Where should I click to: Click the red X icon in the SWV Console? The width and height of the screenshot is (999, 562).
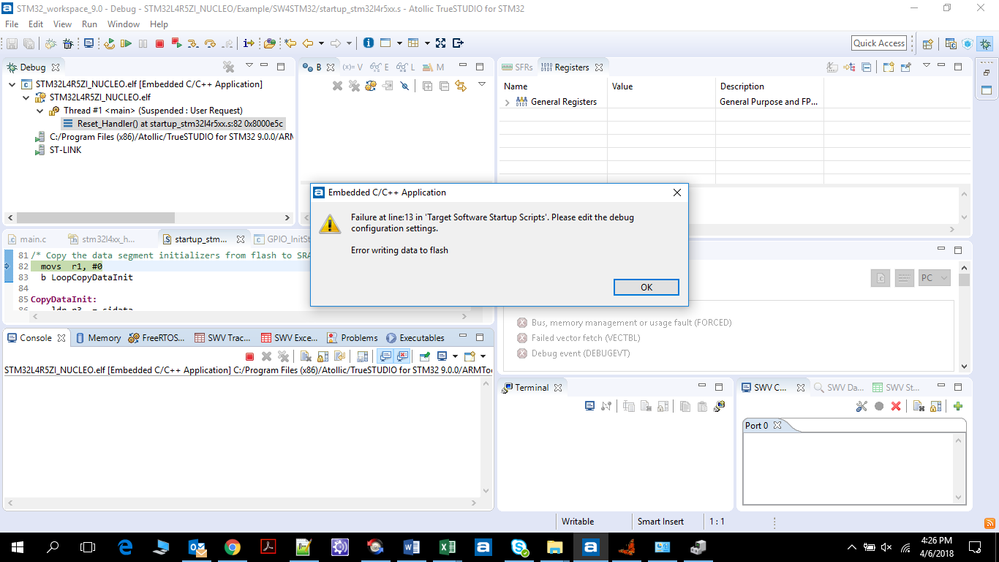pos(896,406)
